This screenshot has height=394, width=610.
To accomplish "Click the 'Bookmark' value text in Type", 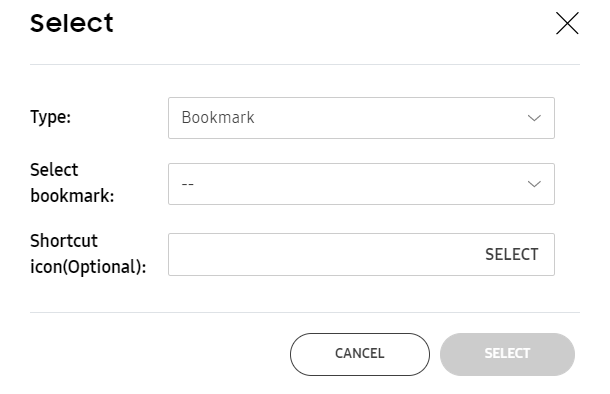I will click(218, 117).
